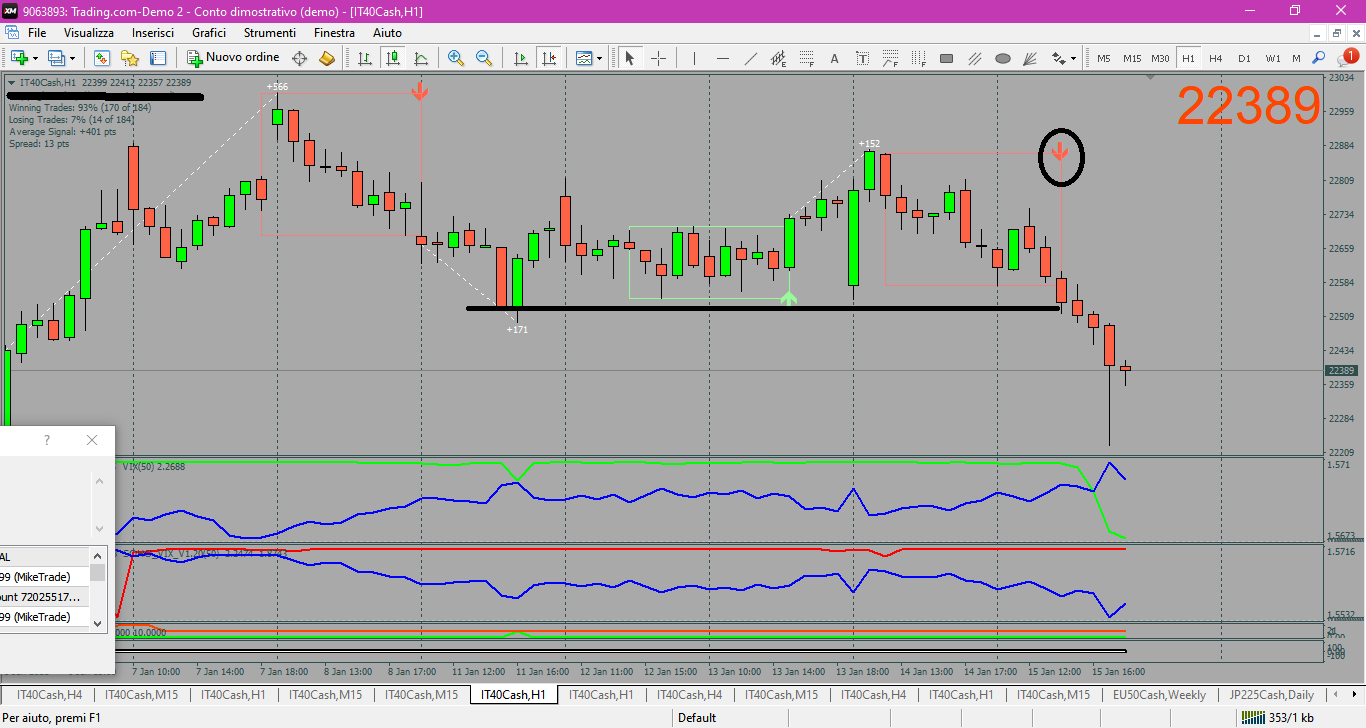The image size is (1366, 728).
Task: Switch to candlestick chart display
Action: coord(393,58)
